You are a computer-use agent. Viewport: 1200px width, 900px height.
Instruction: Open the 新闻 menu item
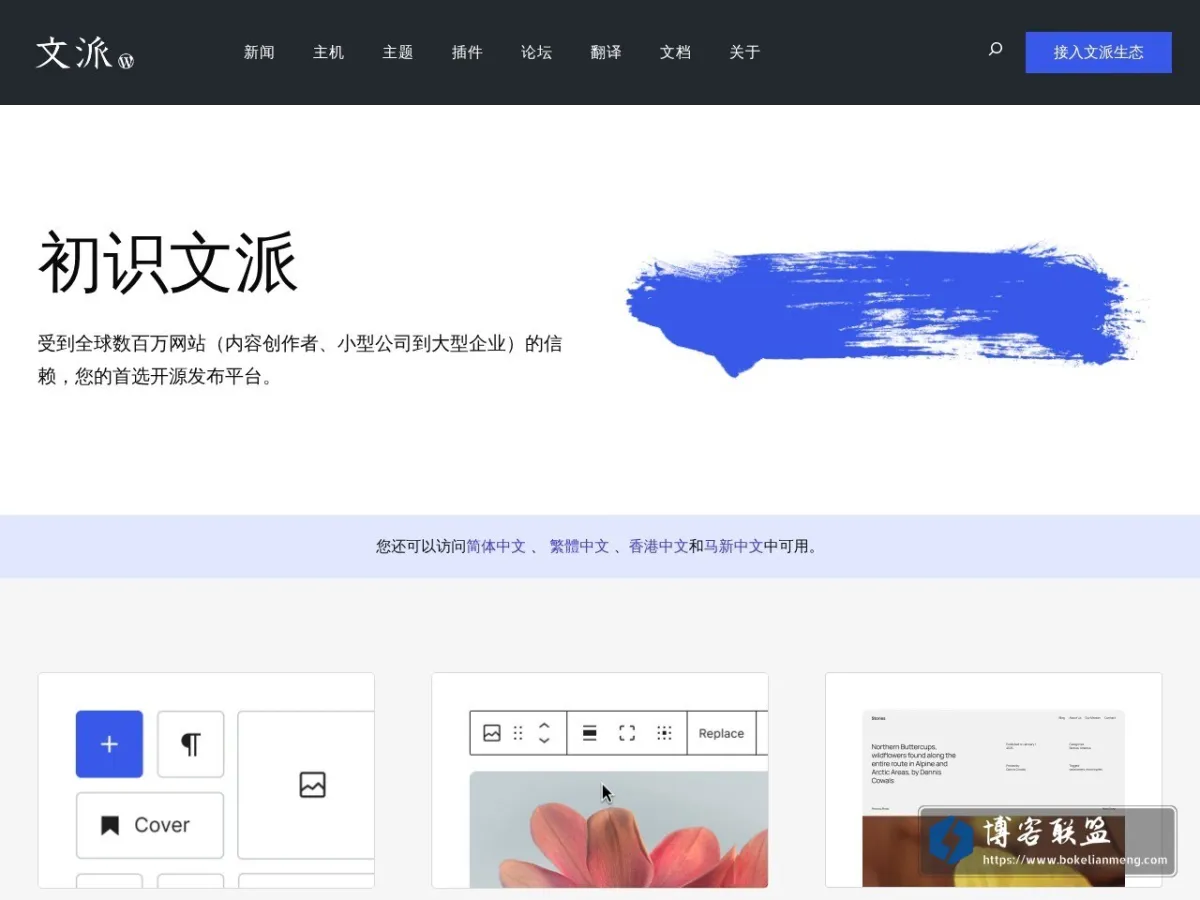pos(259,52)
